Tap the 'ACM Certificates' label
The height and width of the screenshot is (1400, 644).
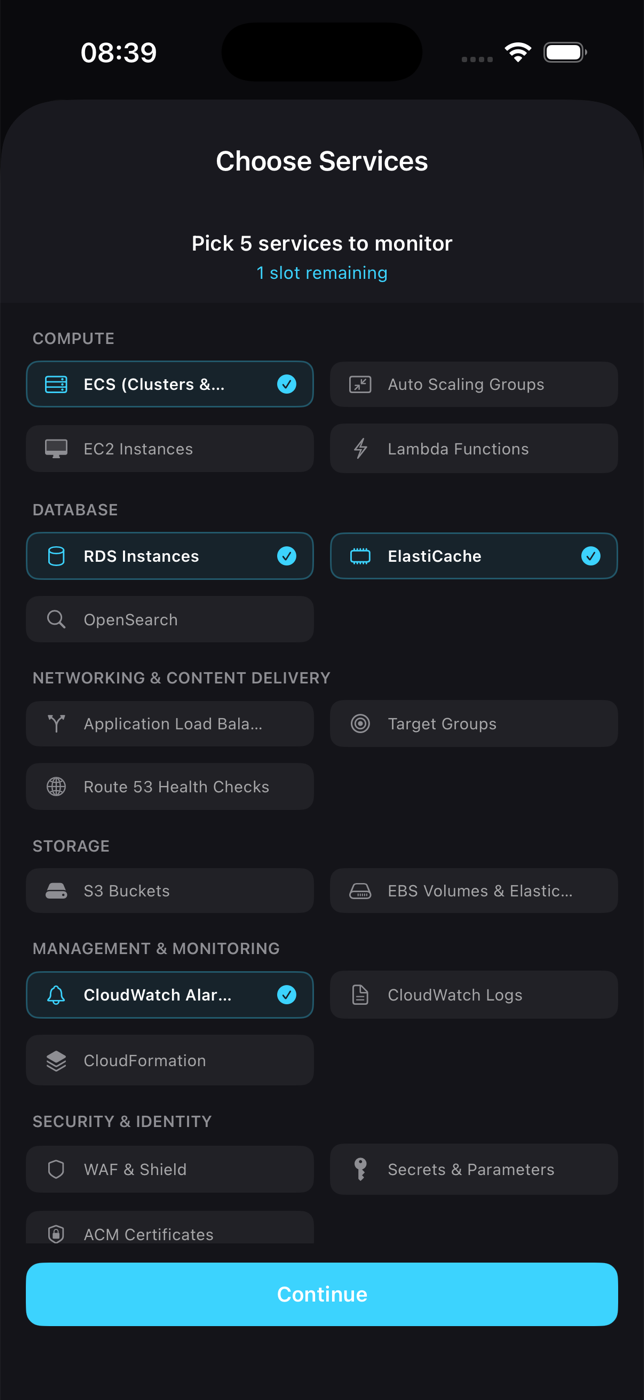click(x=148, y=1235)
